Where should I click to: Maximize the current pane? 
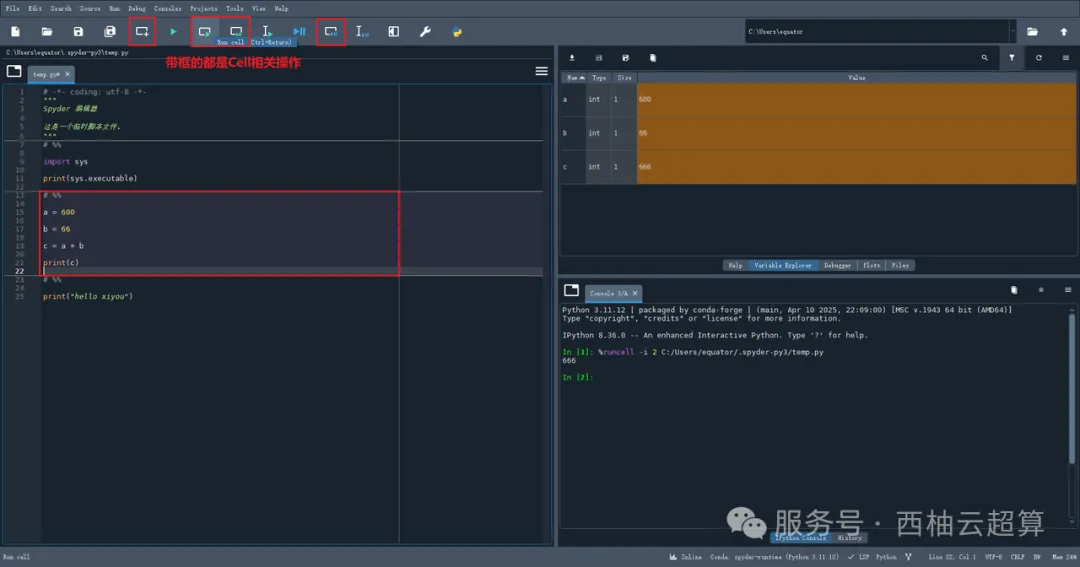393,32
